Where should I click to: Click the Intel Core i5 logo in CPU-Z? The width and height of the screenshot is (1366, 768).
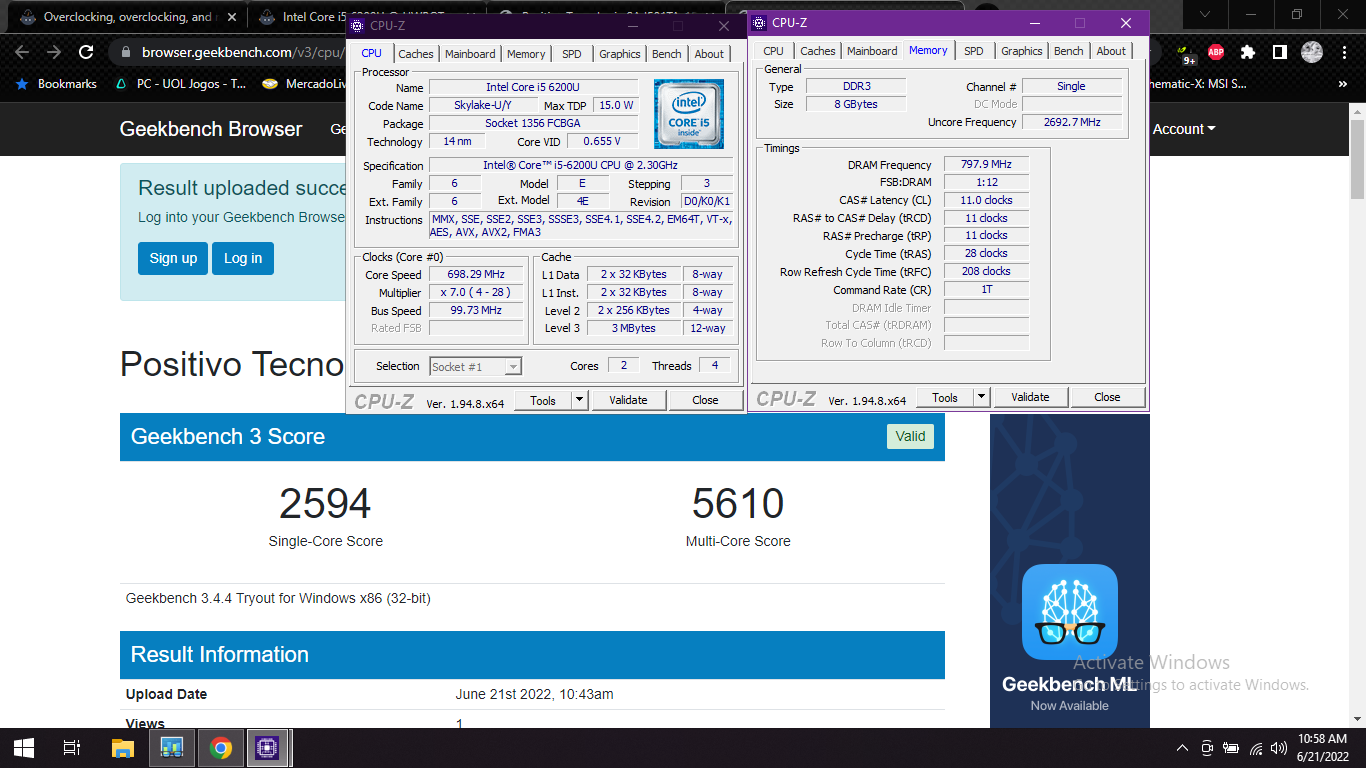tap(689, 114)
